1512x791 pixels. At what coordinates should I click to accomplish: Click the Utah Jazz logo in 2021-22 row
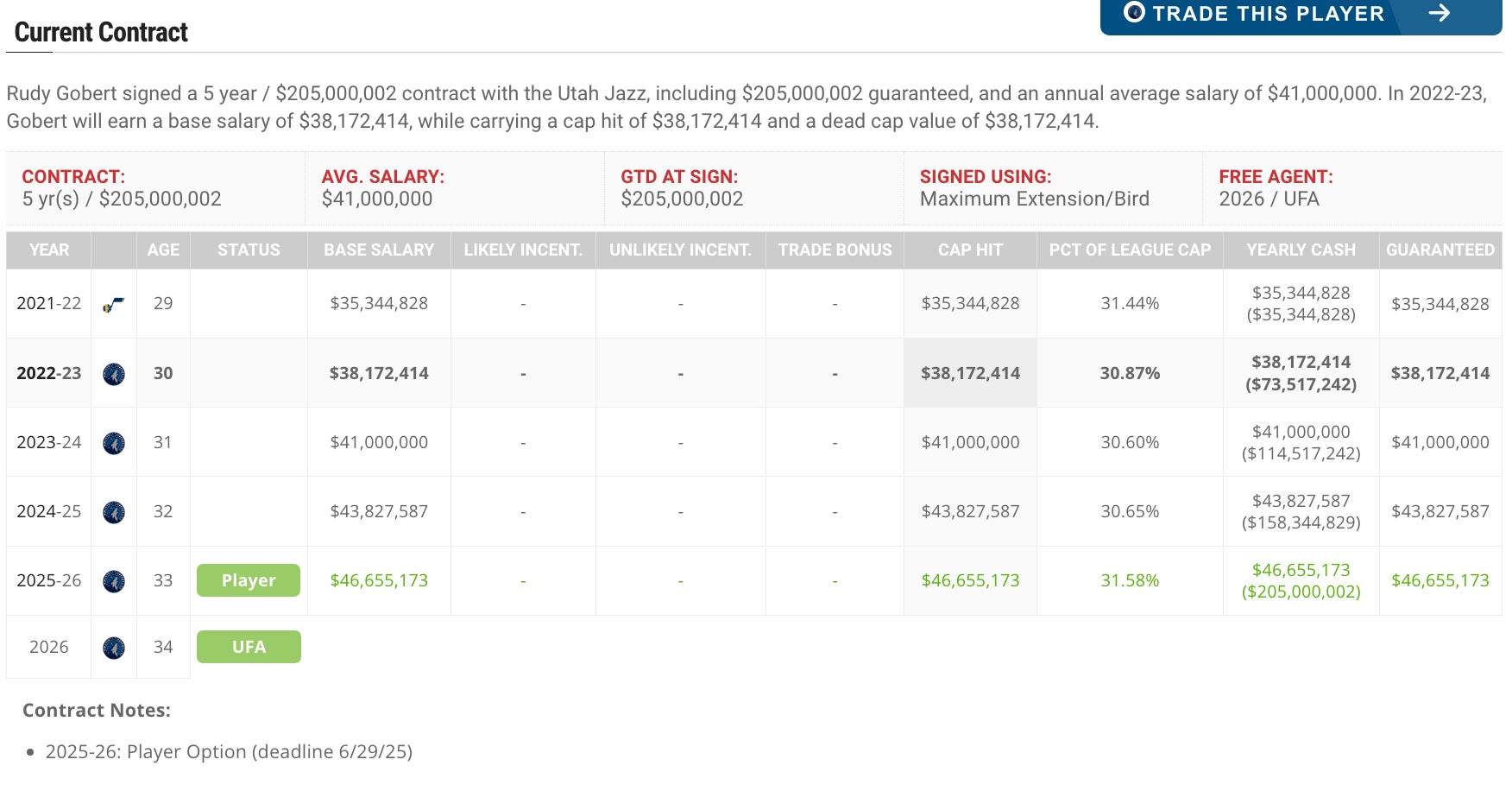click(113, 304)
